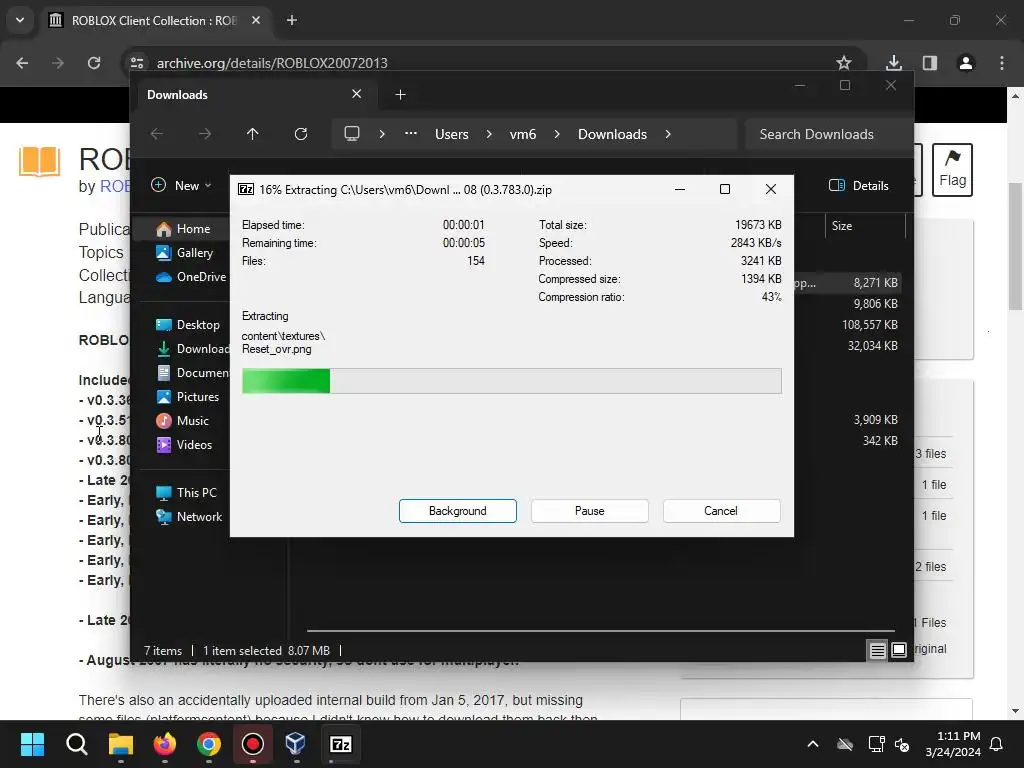Show hidden system tray icons
The image size is (1024, 768).
click(813, 744)
